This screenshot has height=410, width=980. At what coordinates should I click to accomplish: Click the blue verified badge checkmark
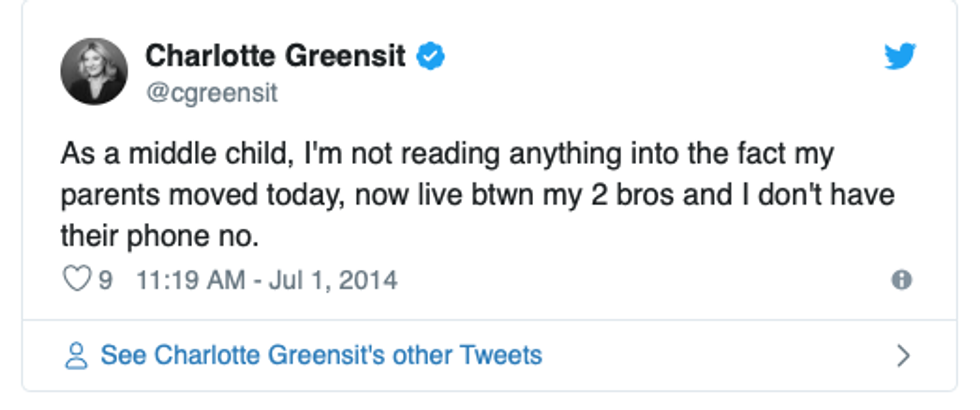(430, 57)
